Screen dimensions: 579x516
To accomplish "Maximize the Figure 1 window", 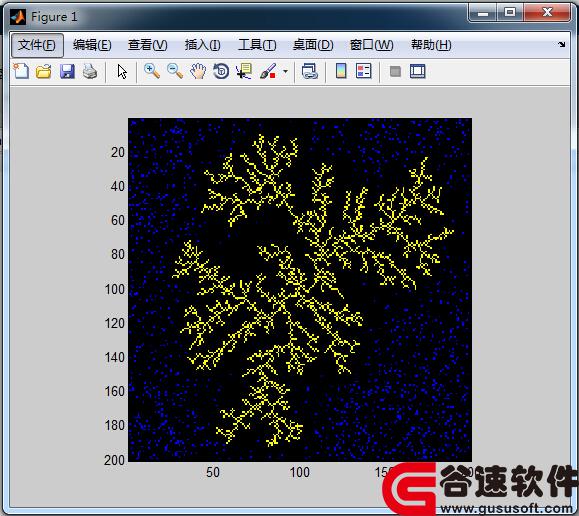I will click(x=510, y=13).
